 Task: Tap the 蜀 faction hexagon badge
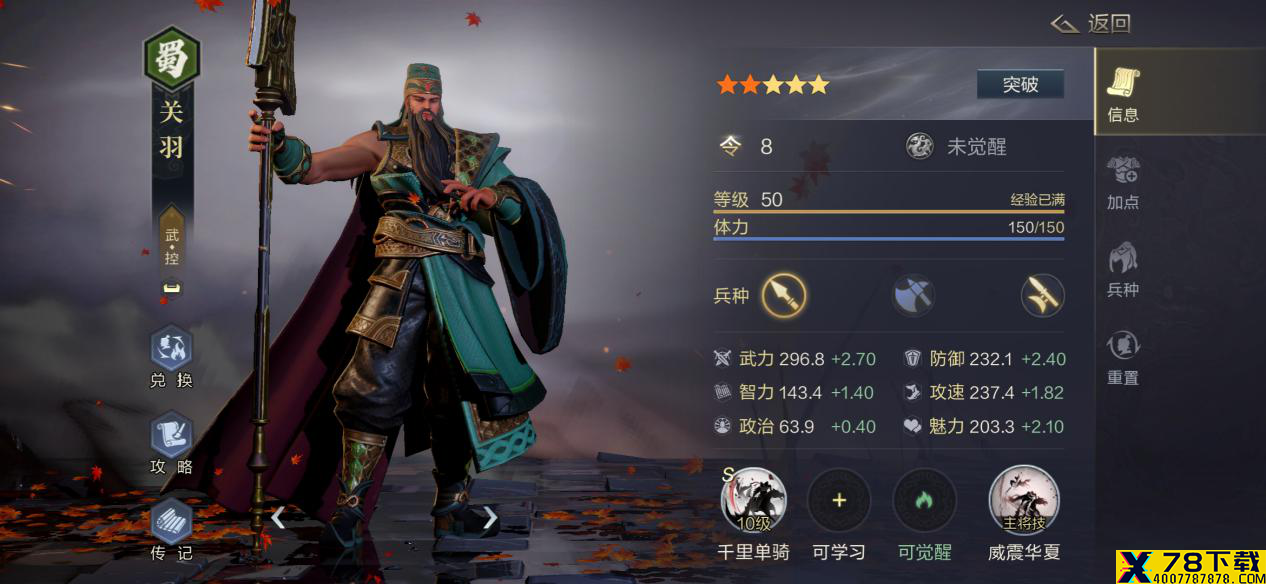pyautogui.click(x=171, y=59)
